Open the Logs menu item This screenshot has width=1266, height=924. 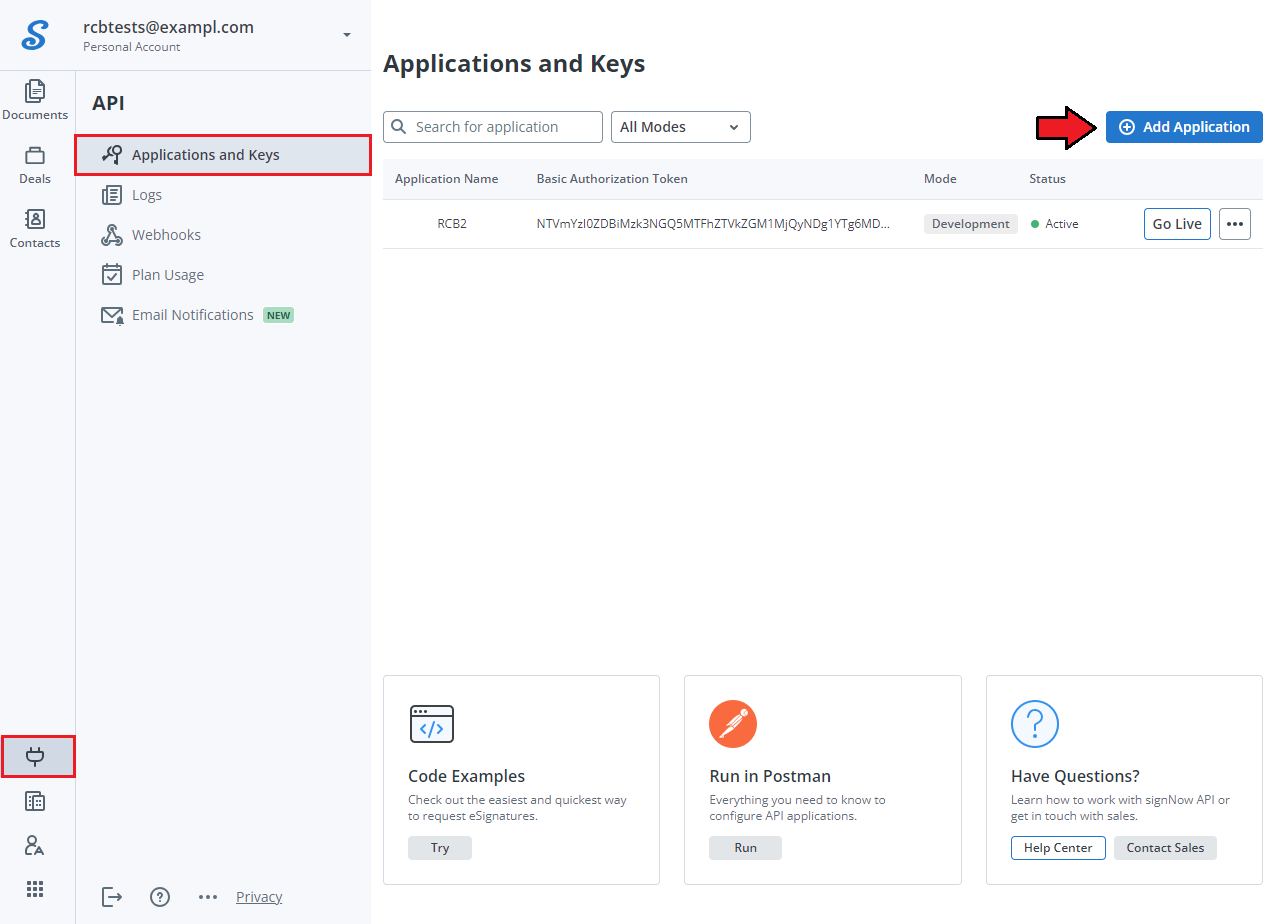coord(223,195)
